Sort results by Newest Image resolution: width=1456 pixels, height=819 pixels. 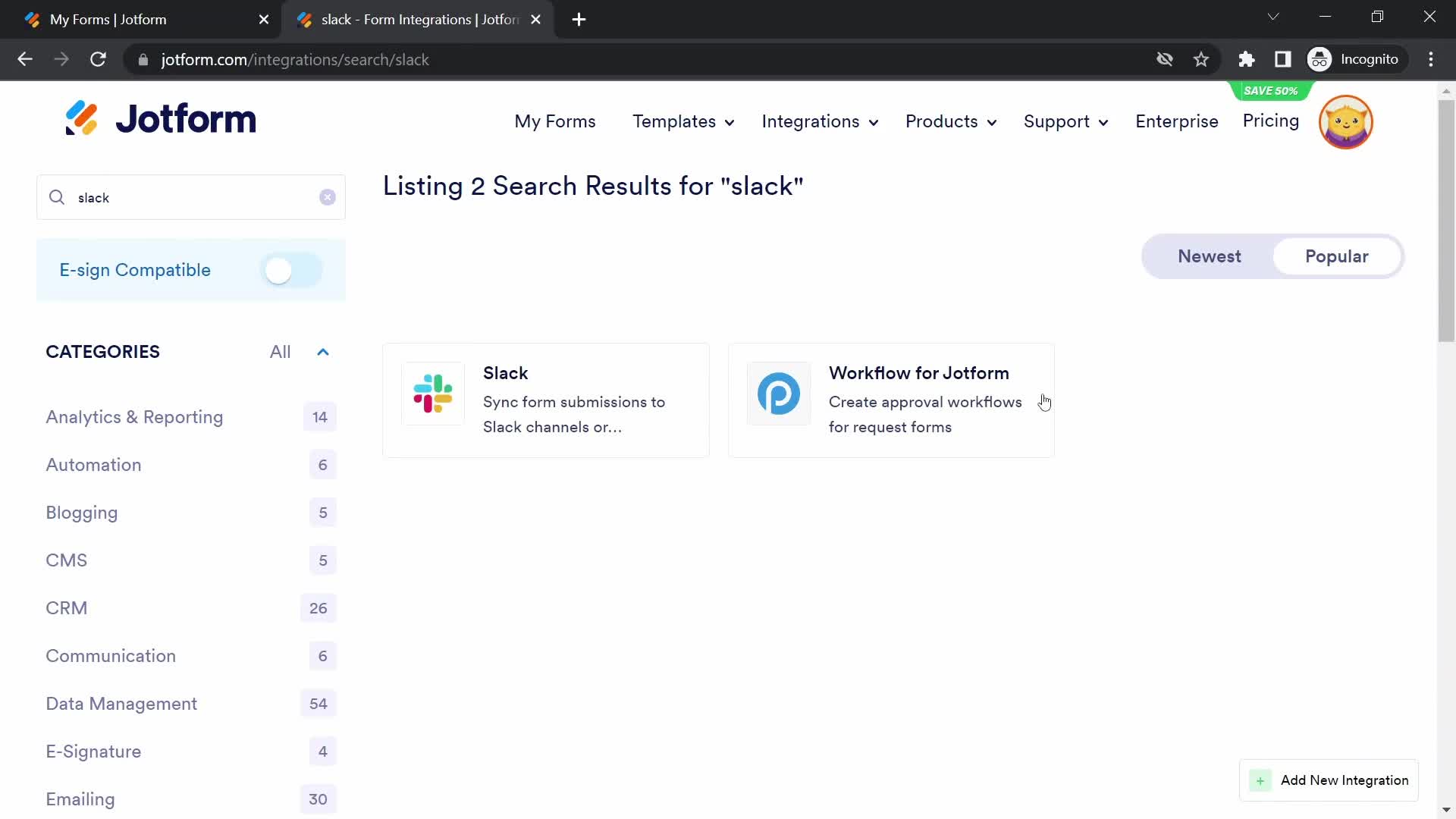1210,256
